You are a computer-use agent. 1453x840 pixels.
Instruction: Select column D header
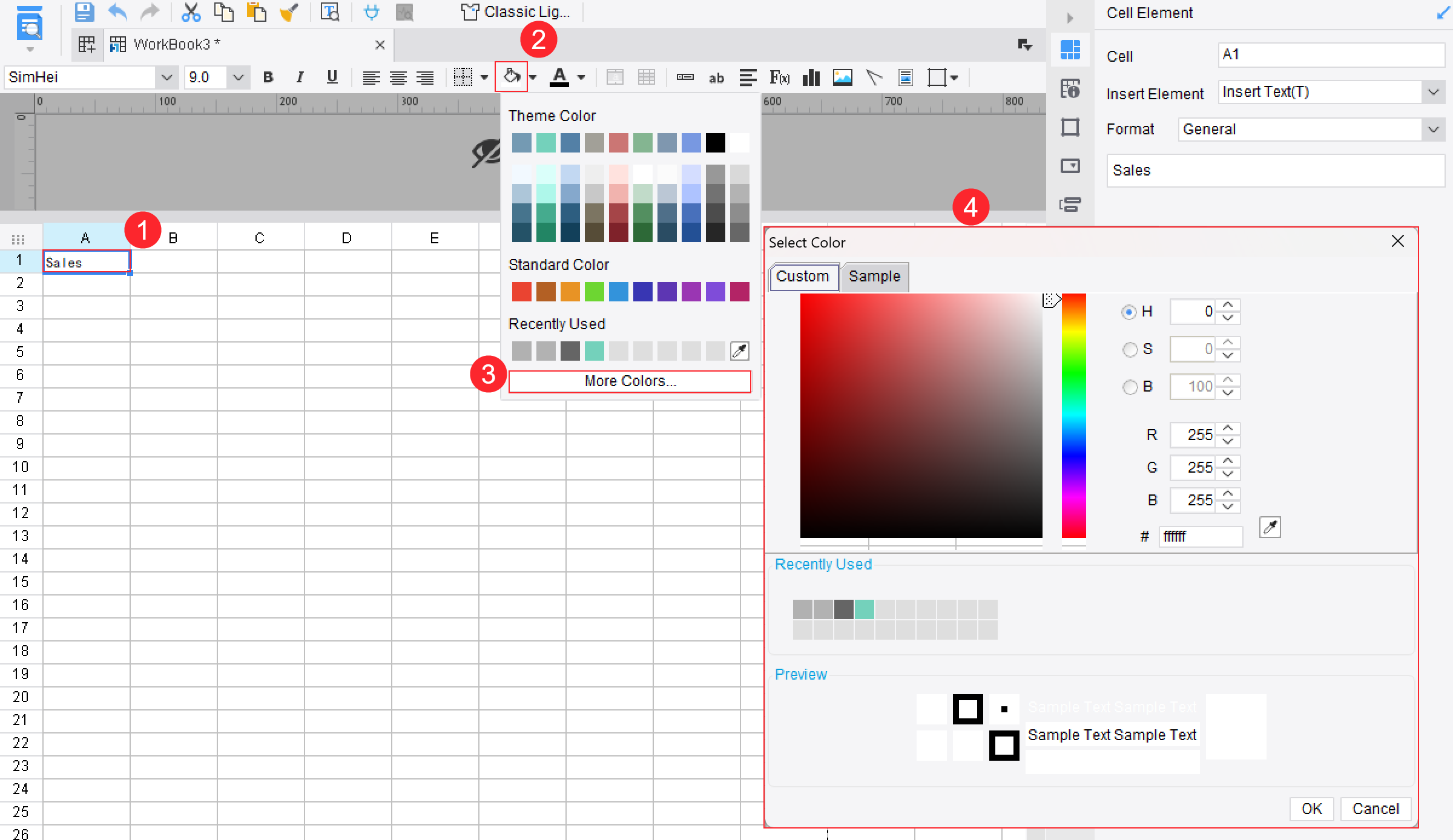[x=348, y=238]
